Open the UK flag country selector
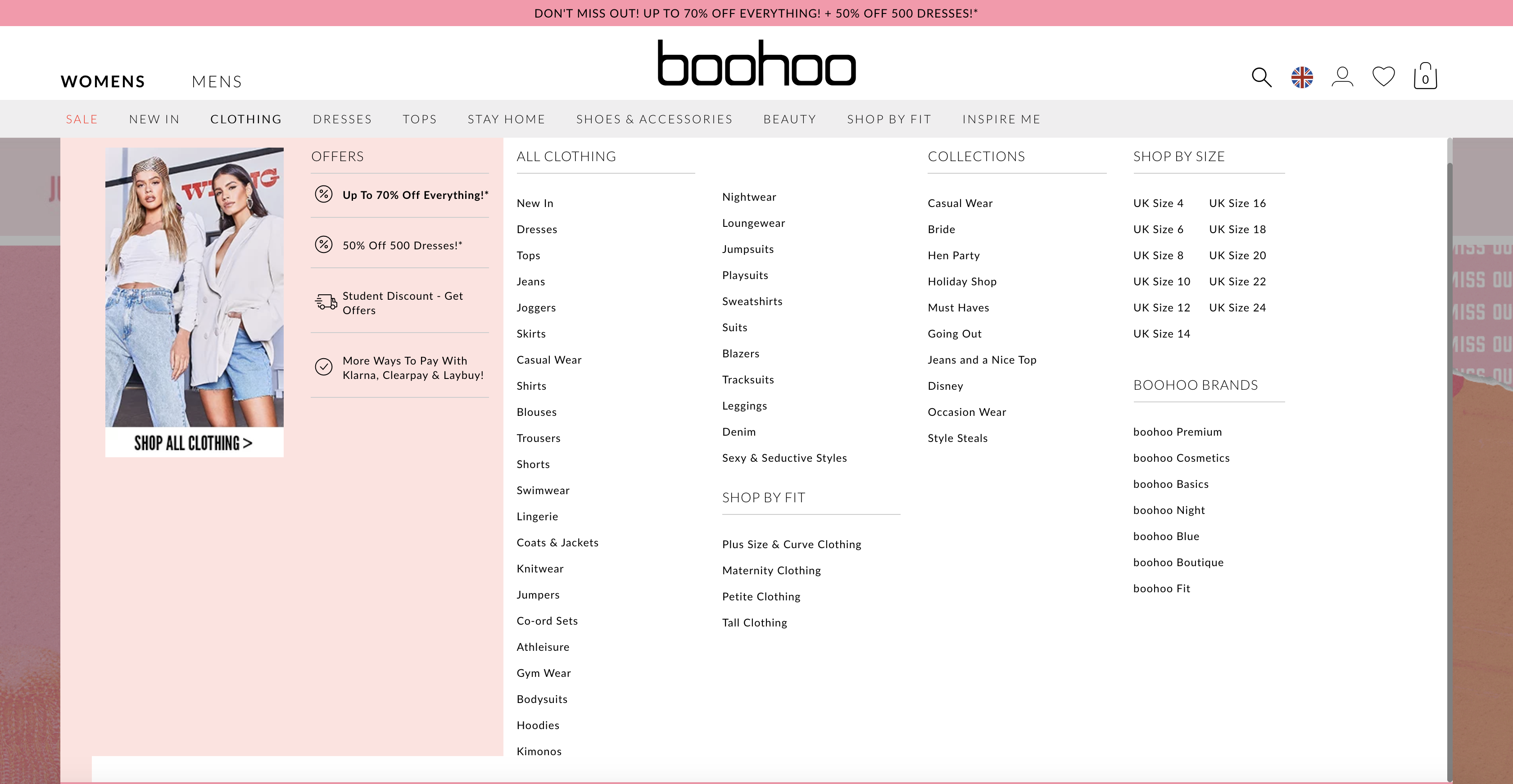This screenshot has height=784, width=1513. click(1302, 77)
